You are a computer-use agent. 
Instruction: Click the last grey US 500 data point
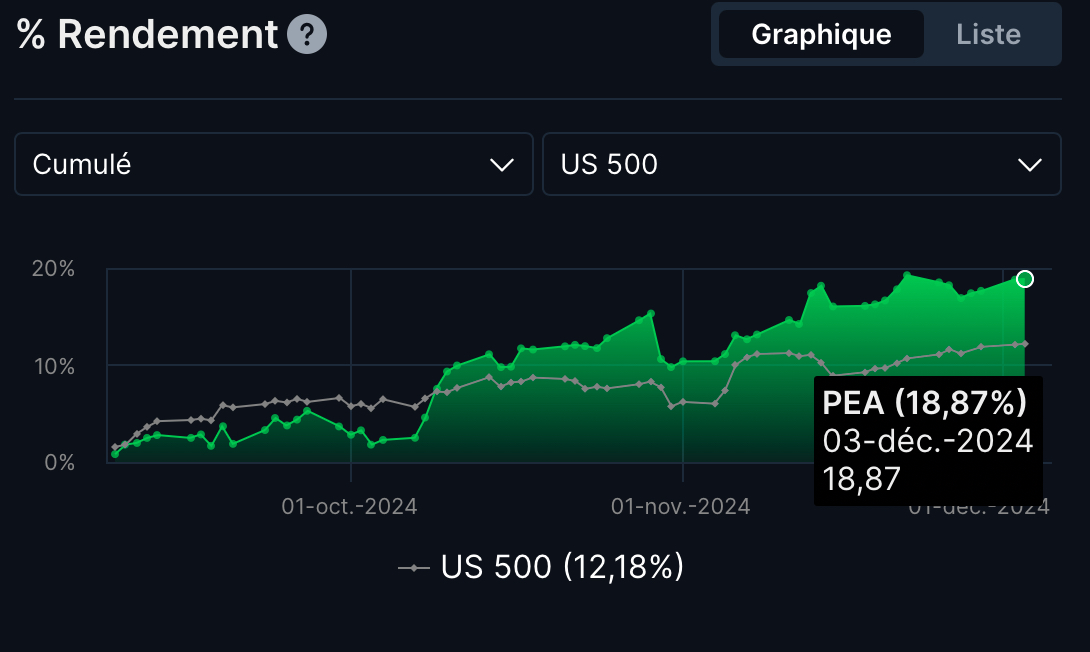1025,343
